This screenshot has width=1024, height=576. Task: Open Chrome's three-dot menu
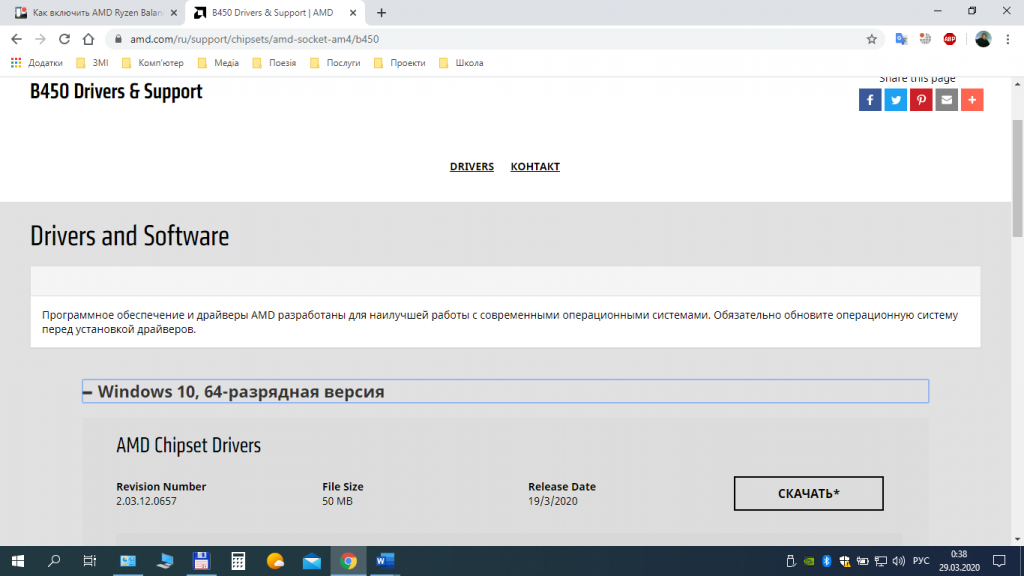click(x=1006, y=39)
